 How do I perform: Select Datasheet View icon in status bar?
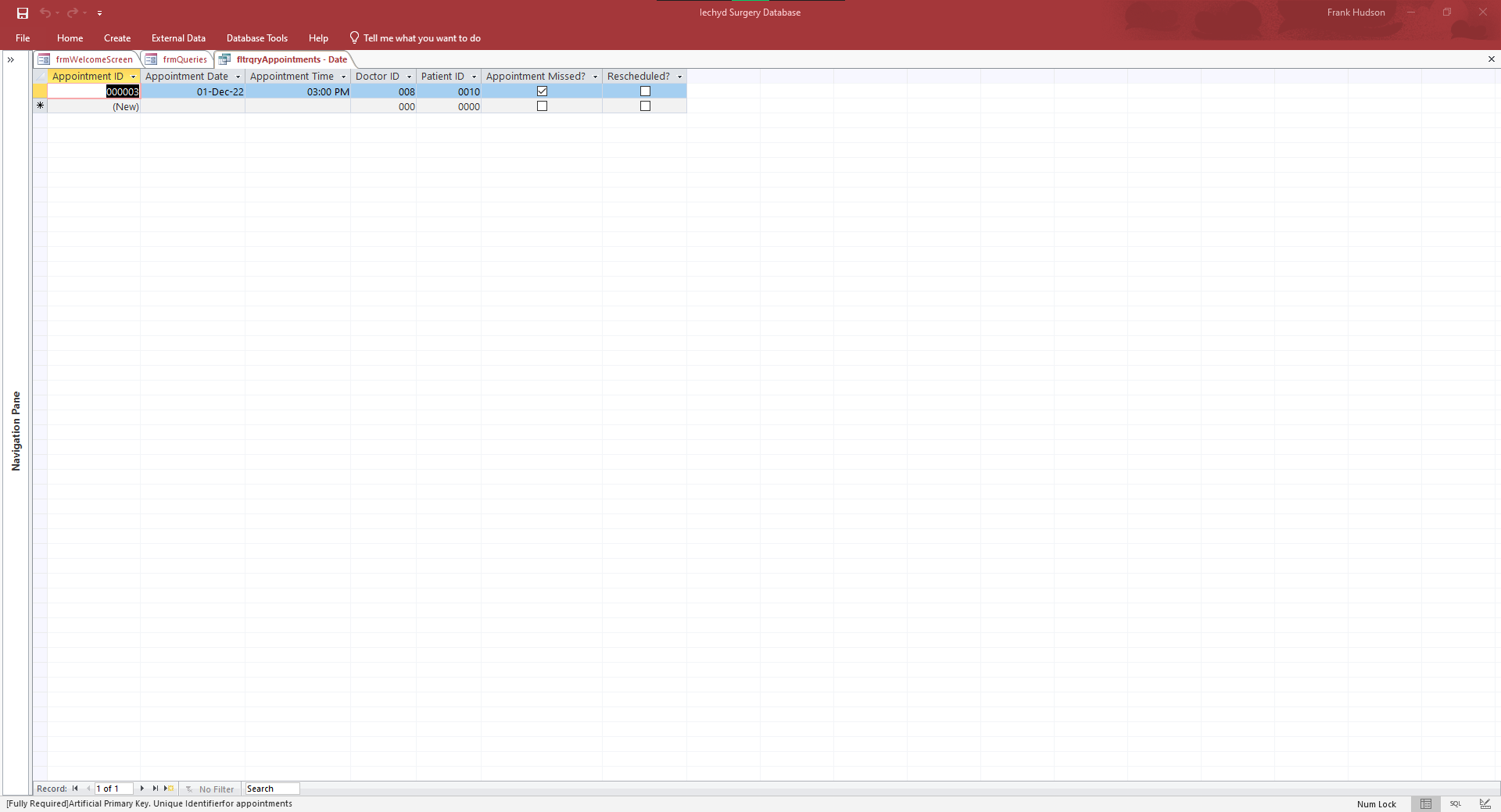pos(1425,803)
